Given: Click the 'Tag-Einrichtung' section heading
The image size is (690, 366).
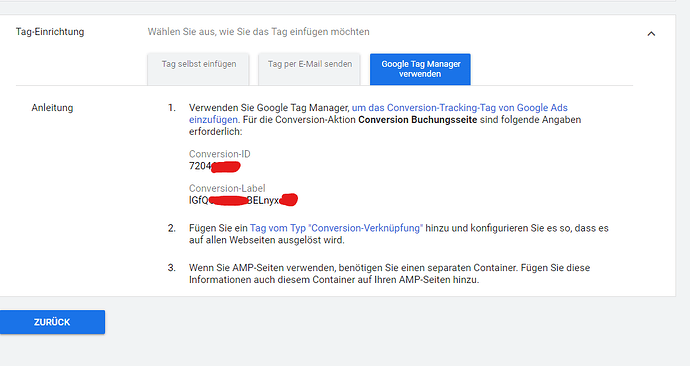Looking at the screenshot, I should click(50, 32).
